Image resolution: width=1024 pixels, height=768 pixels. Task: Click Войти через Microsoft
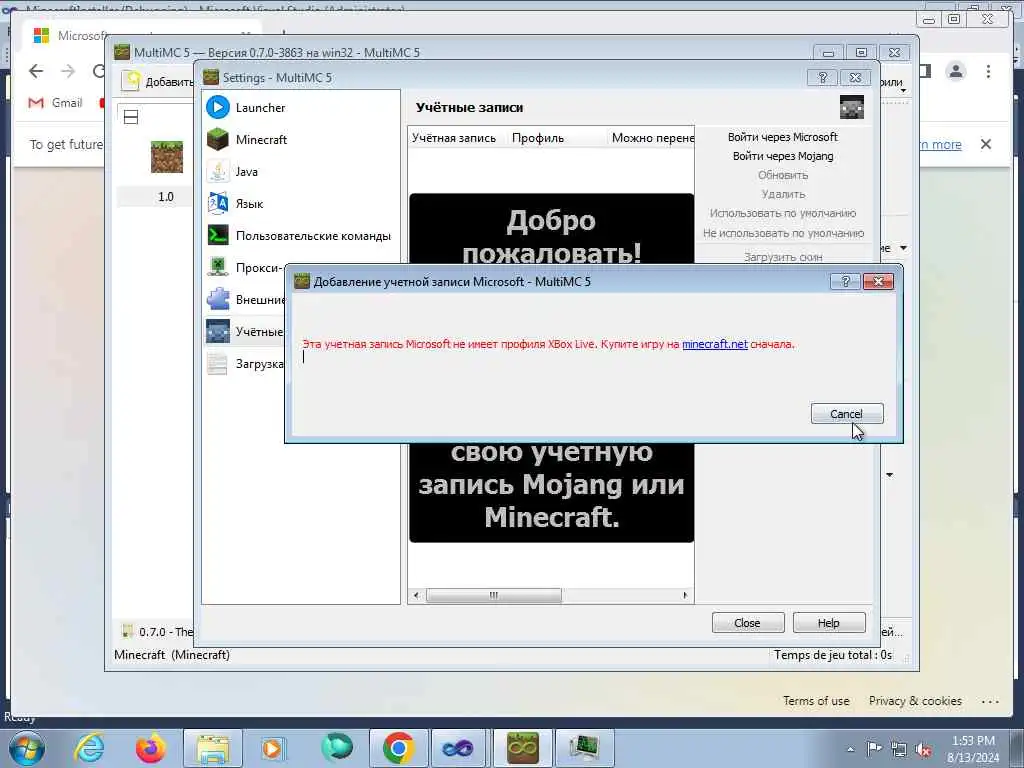[782, 136]
